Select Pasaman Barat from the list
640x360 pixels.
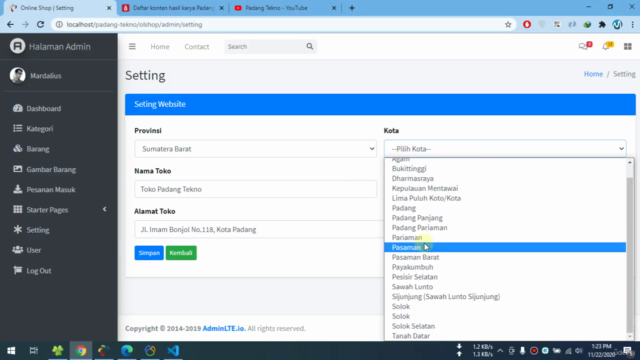tap(505, 257)
